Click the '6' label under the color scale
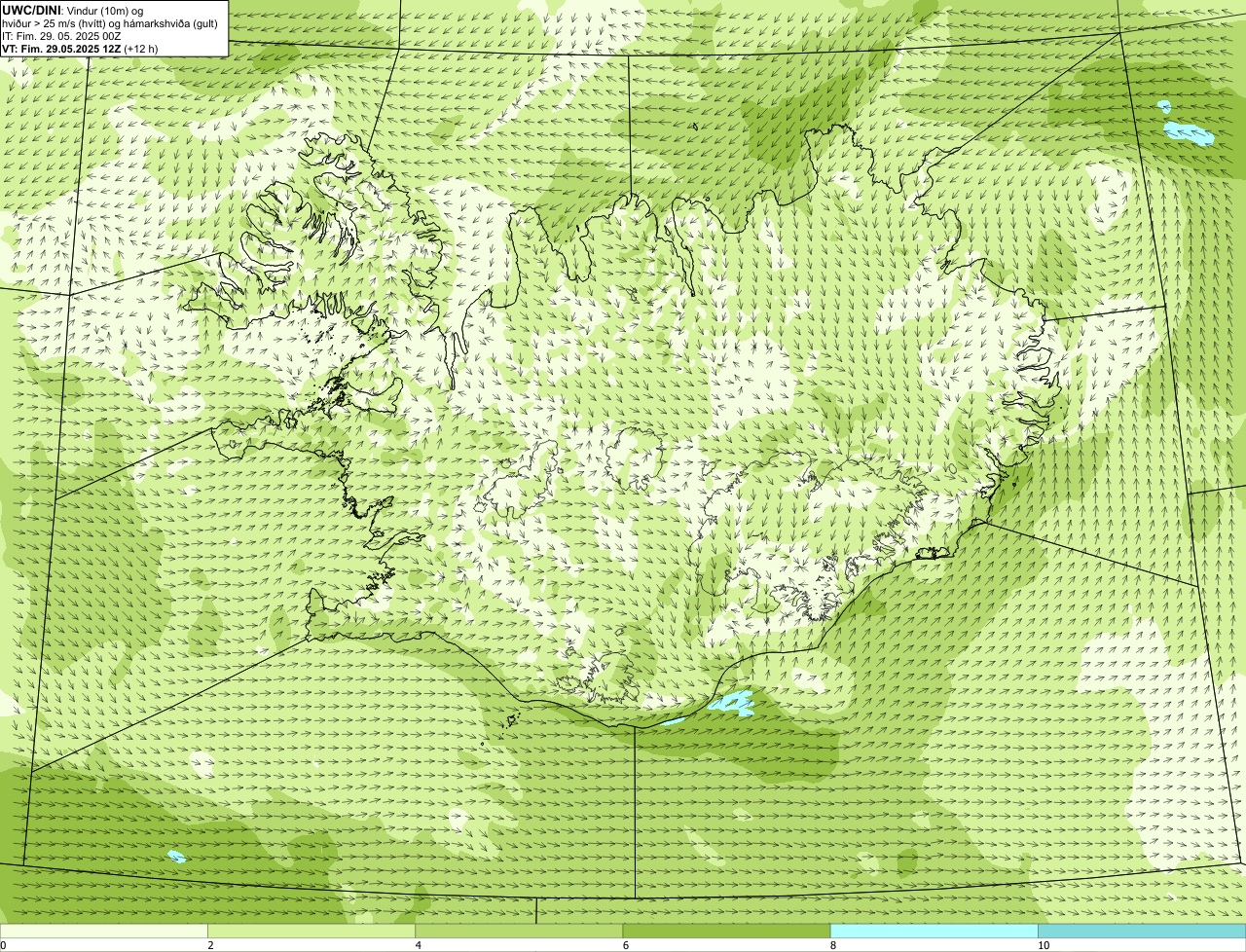The height and width of the screenshot is (952, 1246). click(x=625, y=945)
